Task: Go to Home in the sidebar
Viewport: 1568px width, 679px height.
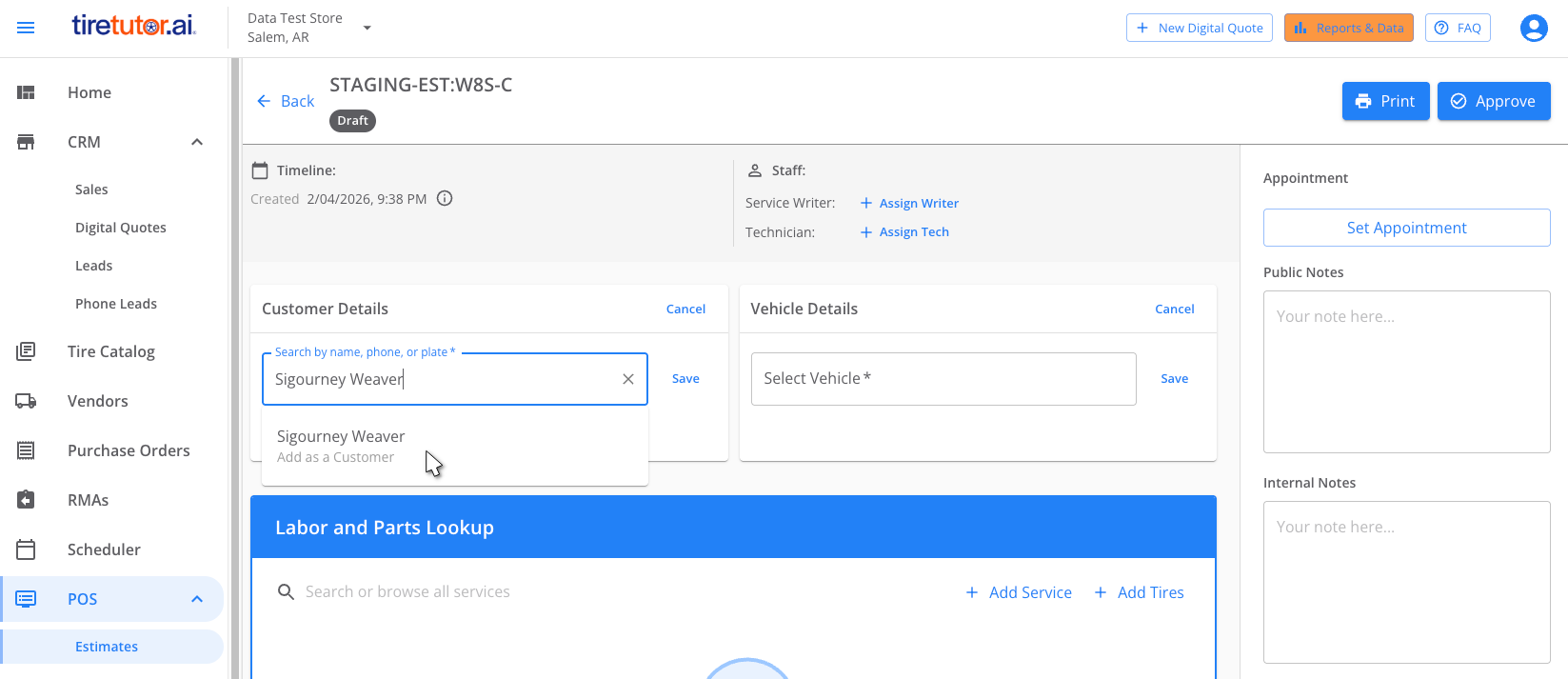Action: point(89,92)
